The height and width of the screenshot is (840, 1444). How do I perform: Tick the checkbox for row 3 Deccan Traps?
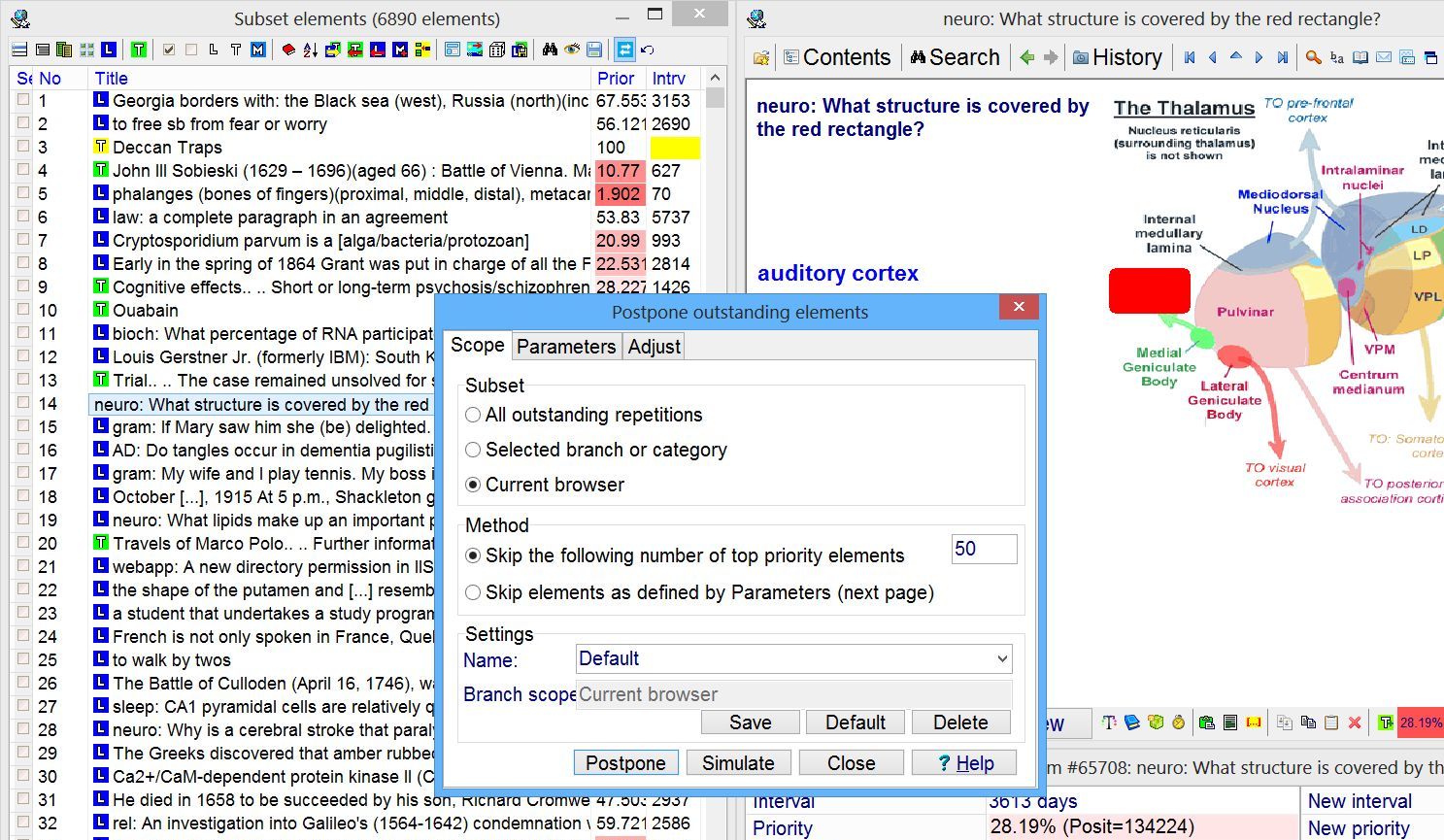tap(23, 148)
